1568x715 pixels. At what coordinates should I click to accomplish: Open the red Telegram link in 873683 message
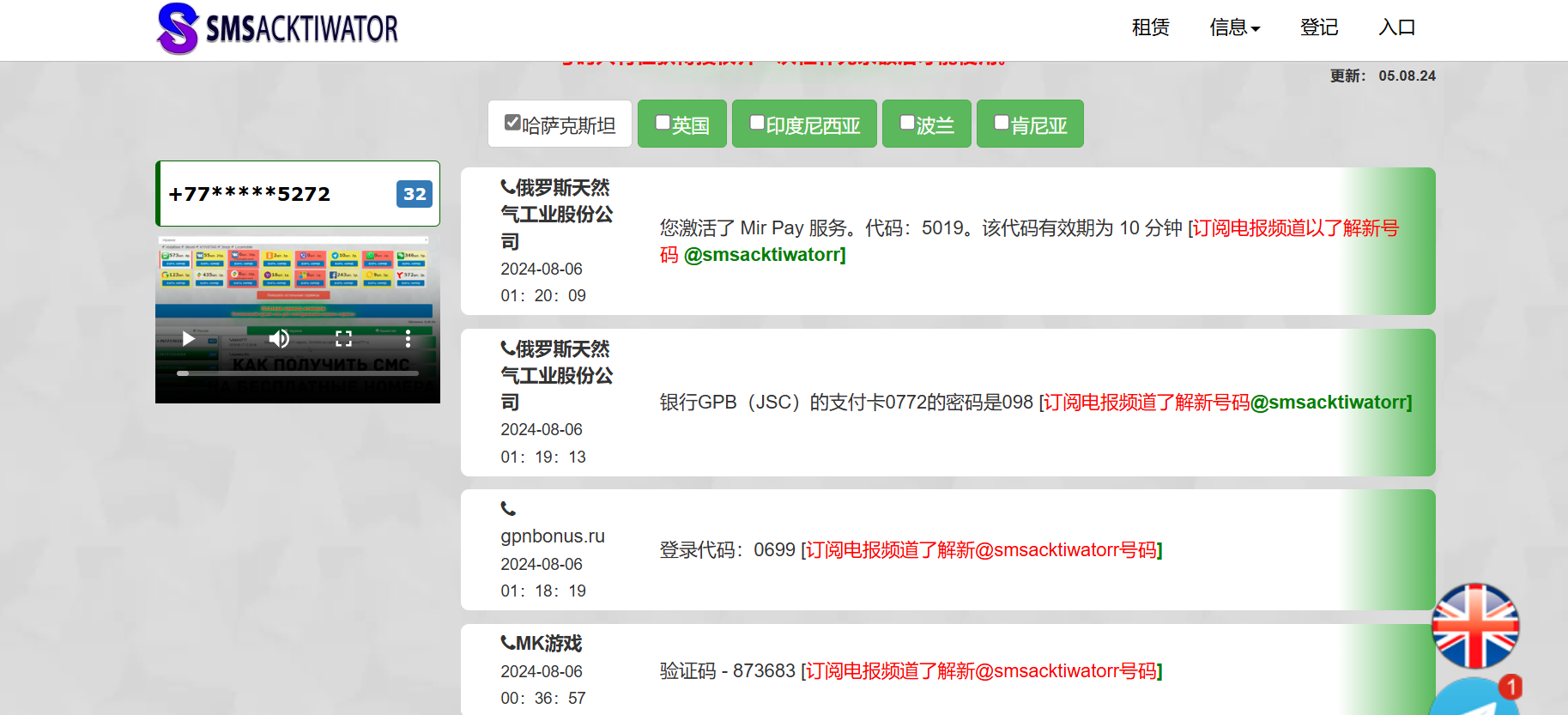981,671
